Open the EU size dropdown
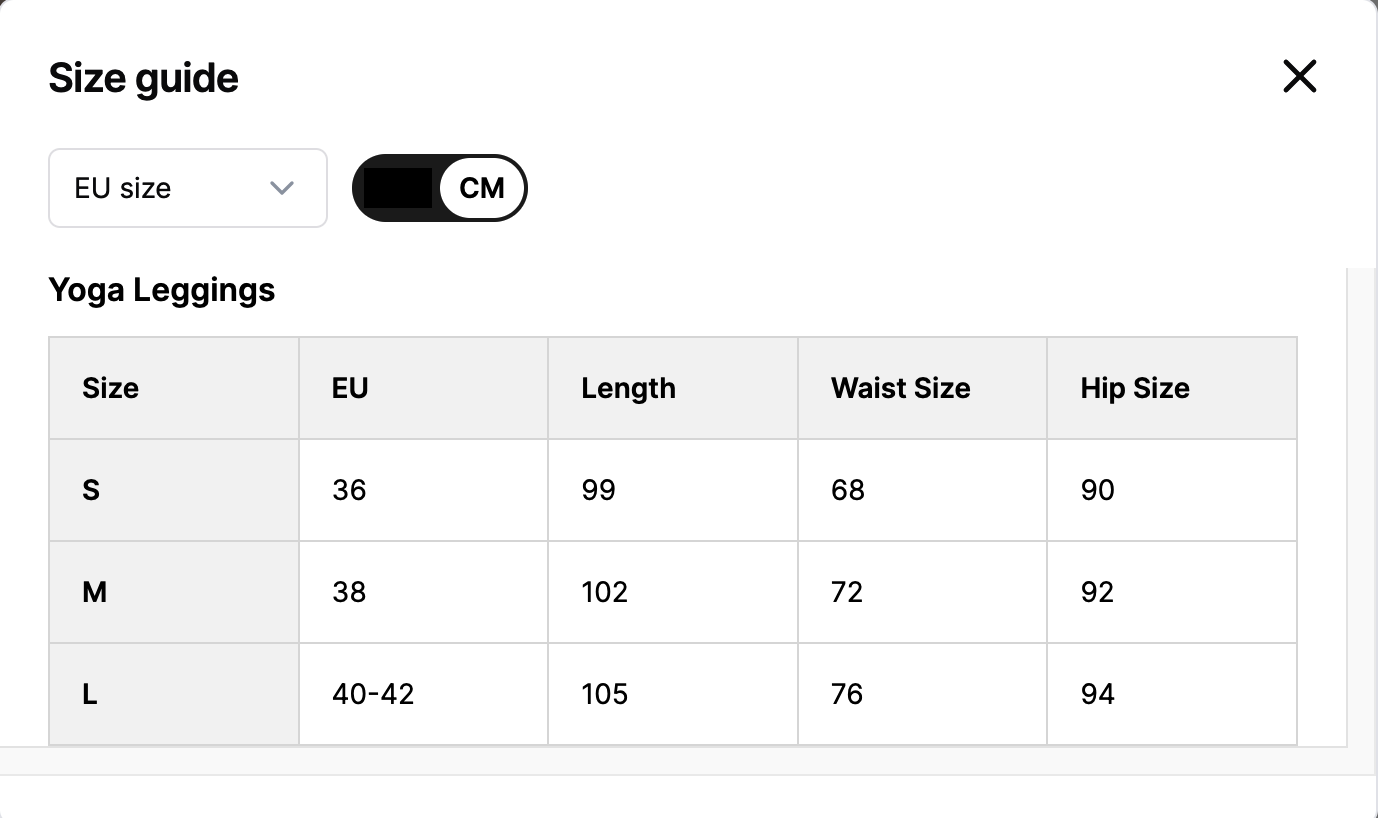 pyautogui.click(x=187, y=188)
